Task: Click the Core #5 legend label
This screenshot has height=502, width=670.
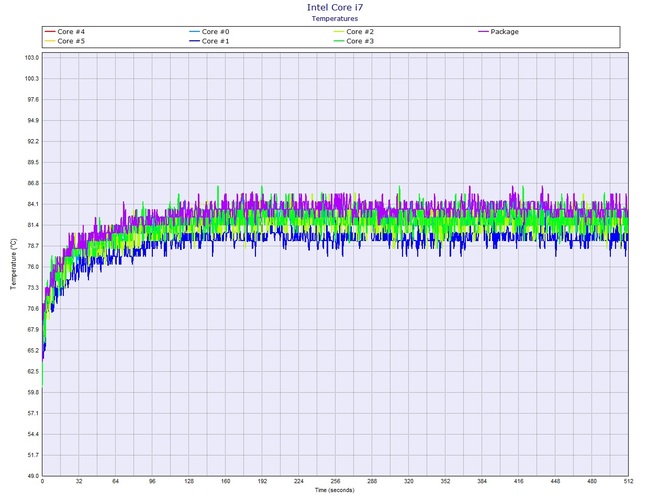Action: pyautogui.click(x=71, y=41)
